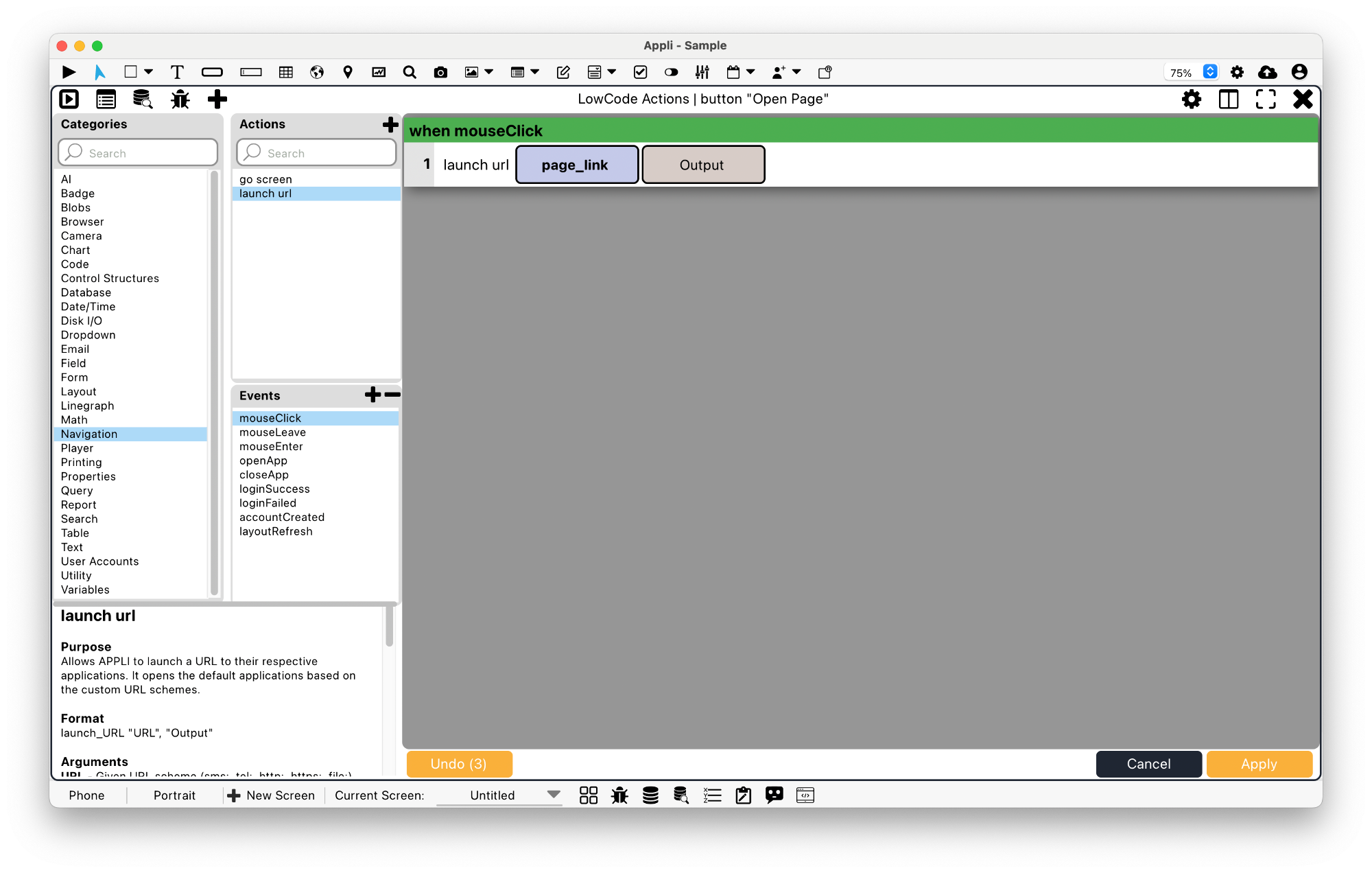Close the LowCode Actions editor
The image size is (1372, 873).
[1303, 100]
